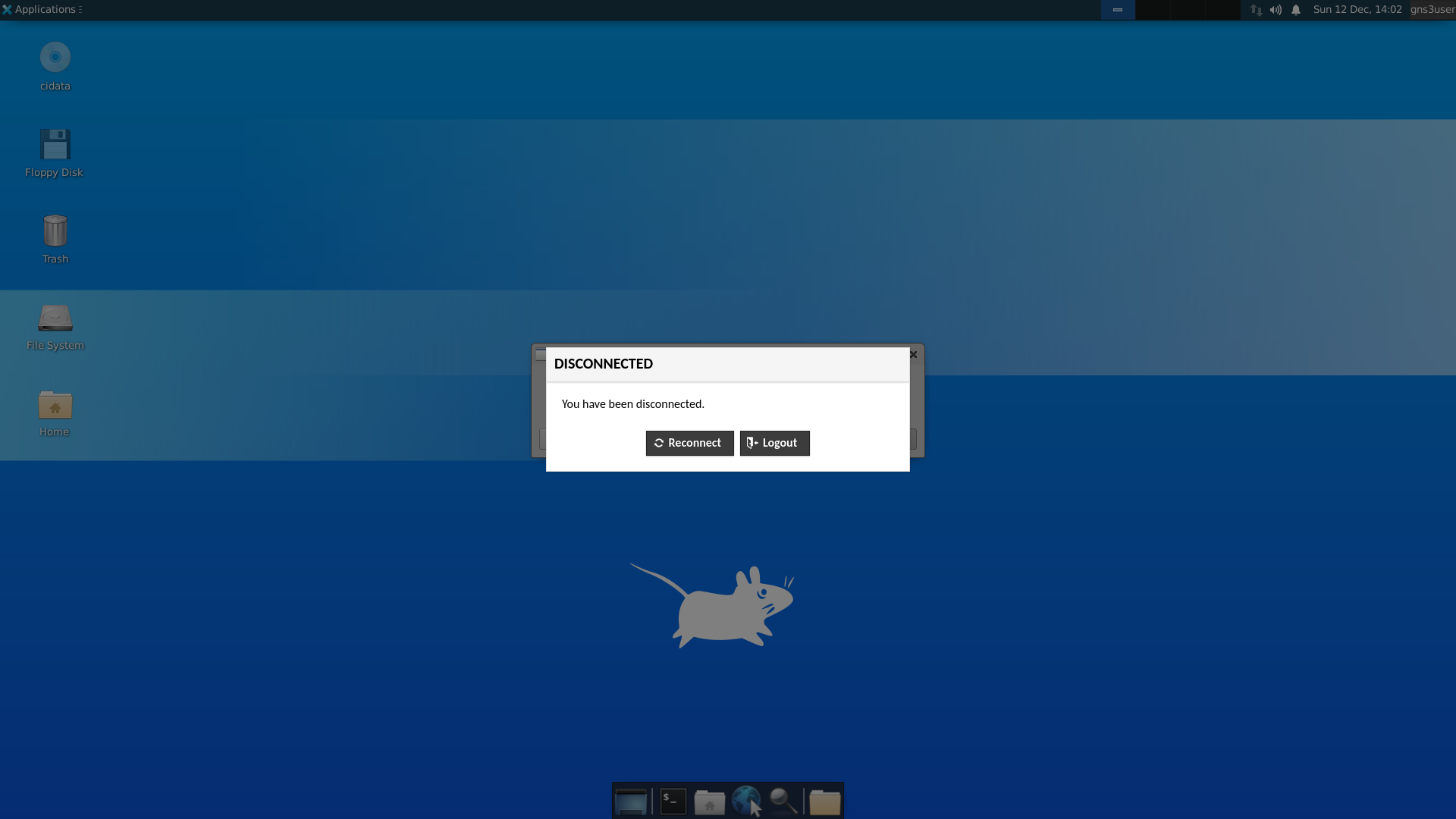1456x819 pixels.
Task: Click the file manager taskbar icon
Action: [709, 800]
